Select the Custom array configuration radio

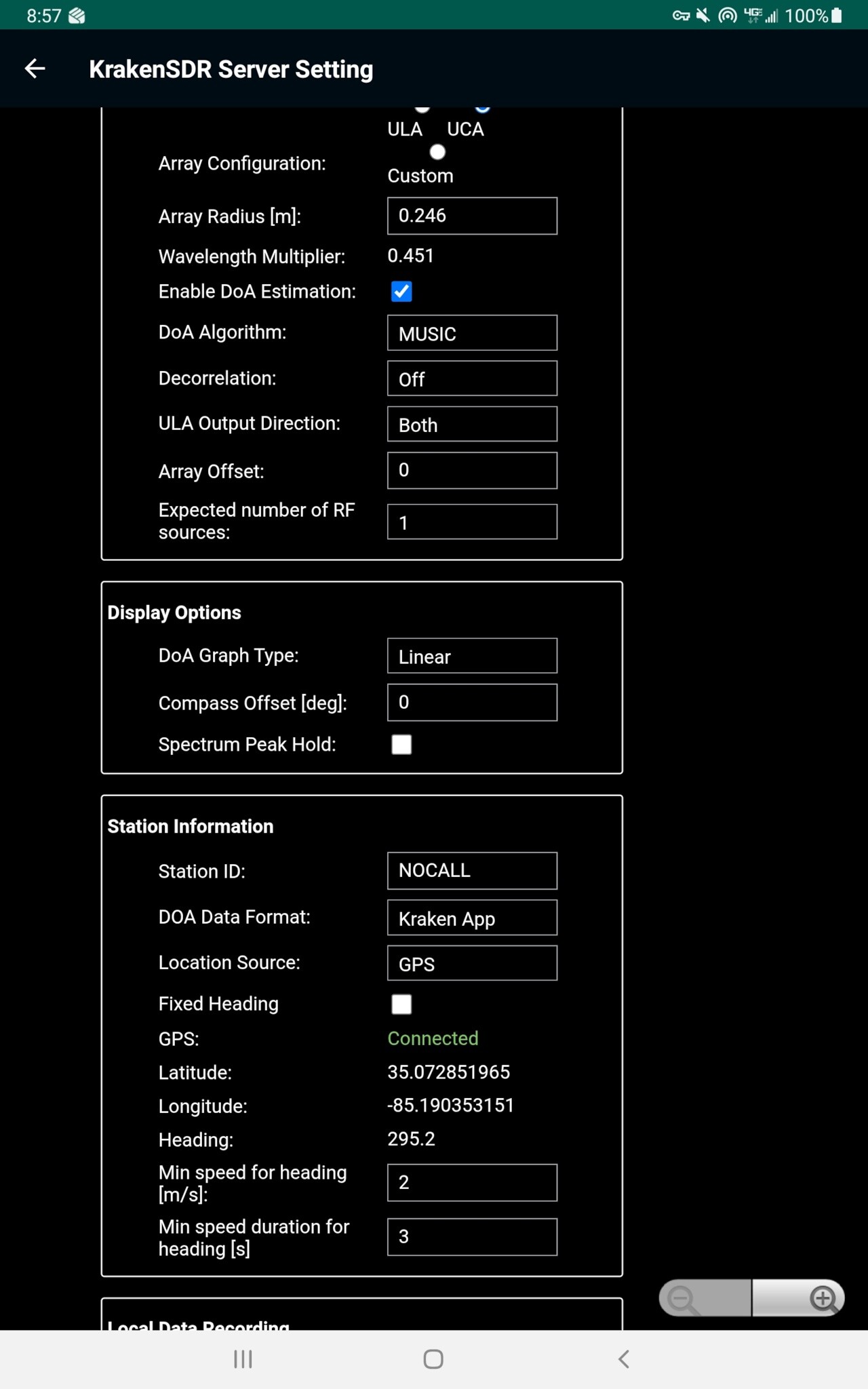click(437, 153)
